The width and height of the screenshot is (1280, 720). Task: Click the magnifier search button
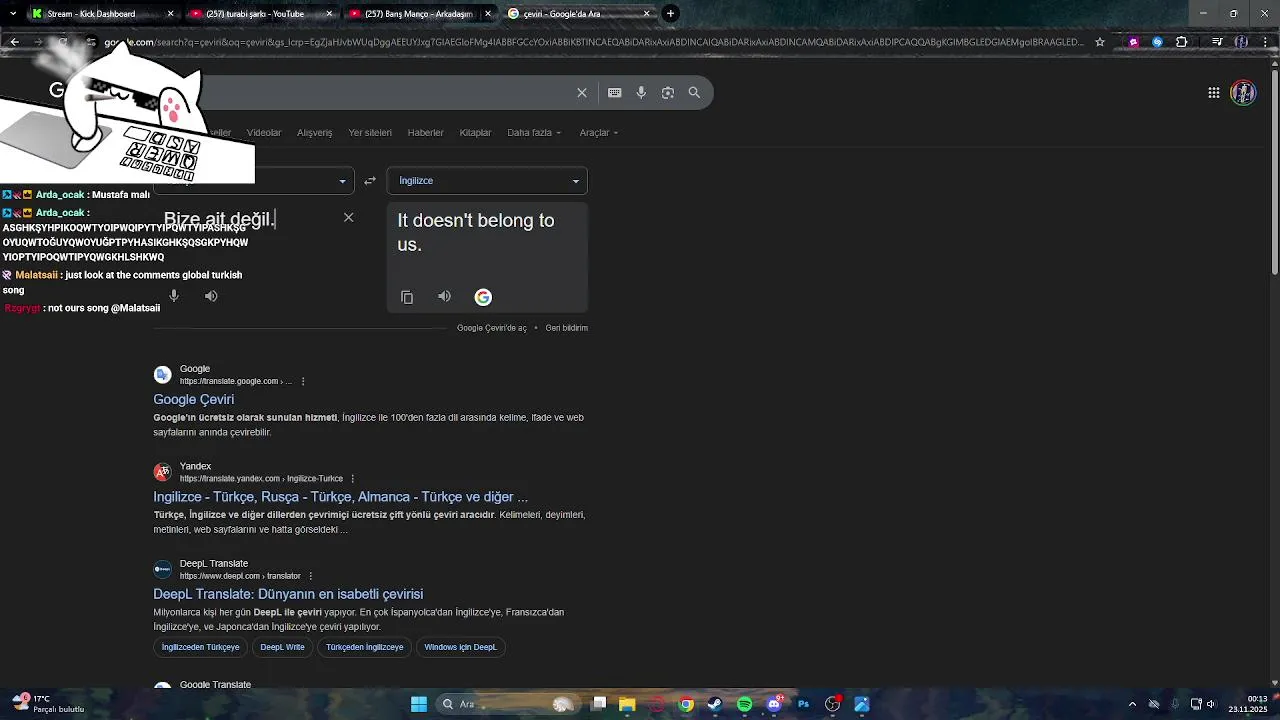point(694,93)
